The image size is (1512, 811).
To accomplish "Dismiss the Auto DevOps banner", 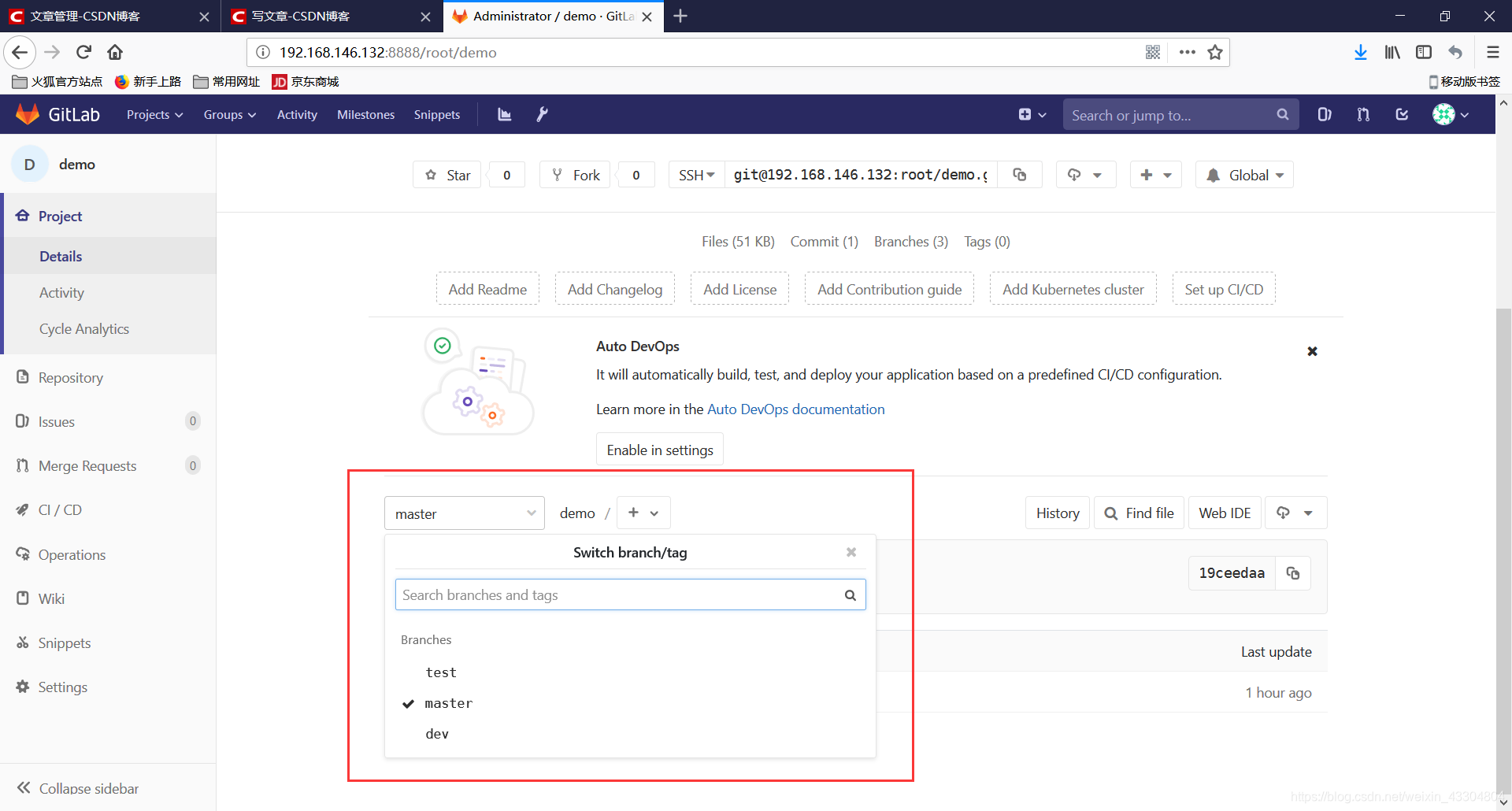I will click(x=1312, y=351).
